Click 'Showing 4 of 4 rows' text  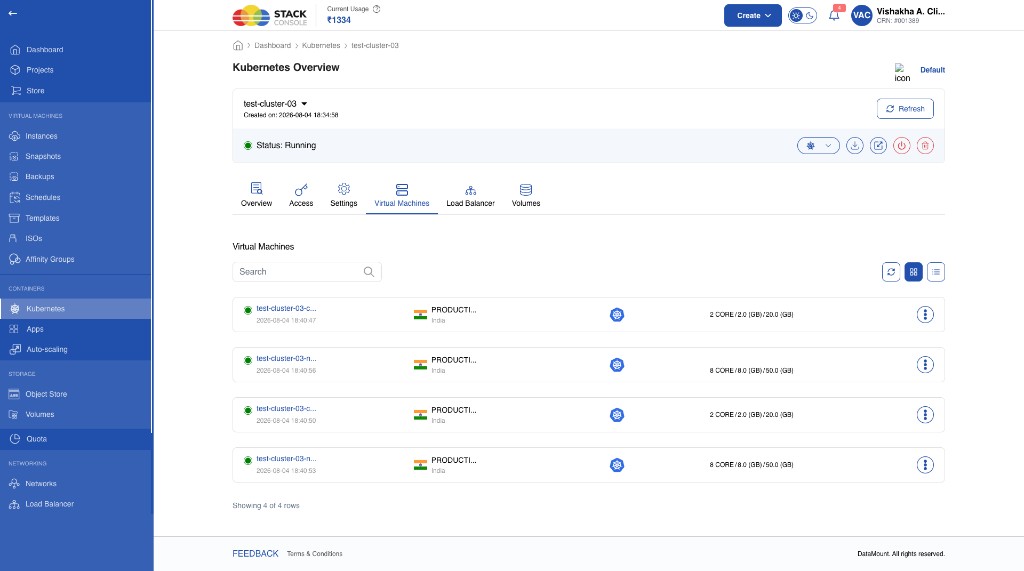point(266,506)
